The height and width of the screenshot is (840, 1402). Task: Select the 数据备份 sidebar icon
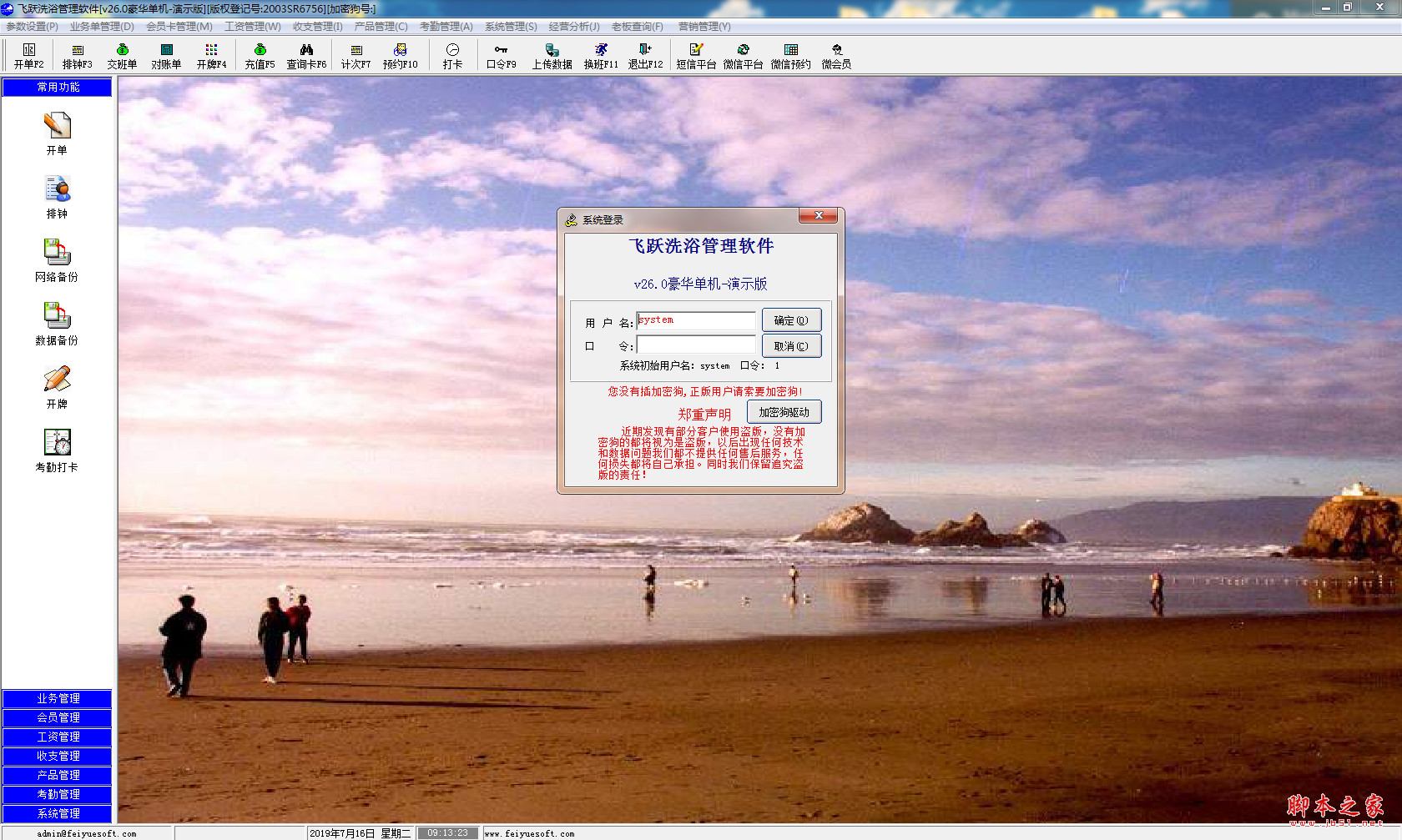pyautogui.click(x=57, y=317)
